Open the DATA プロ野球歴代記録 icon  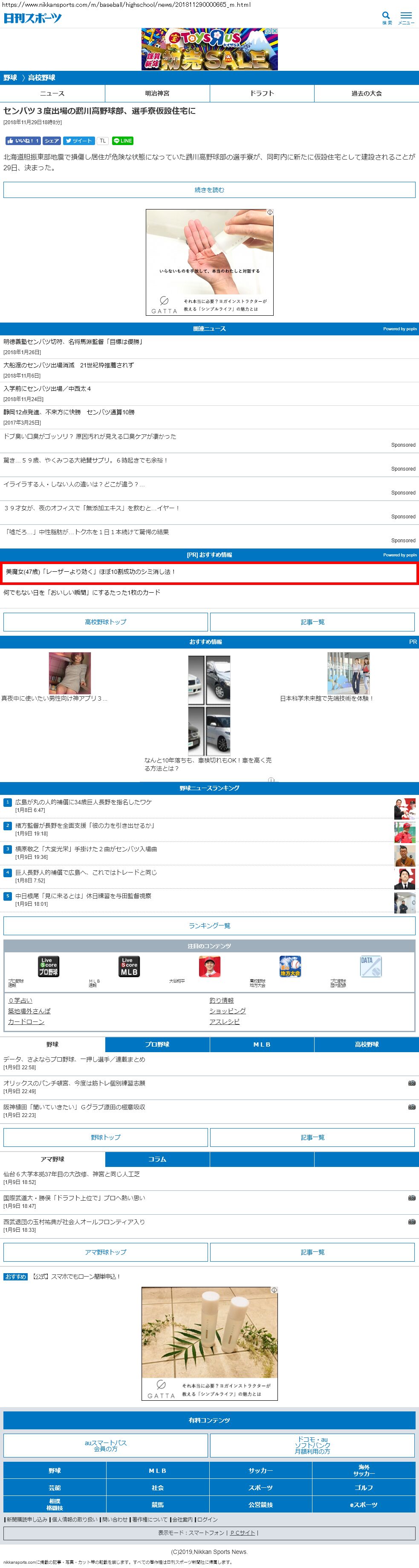click(x=370, y=966)
